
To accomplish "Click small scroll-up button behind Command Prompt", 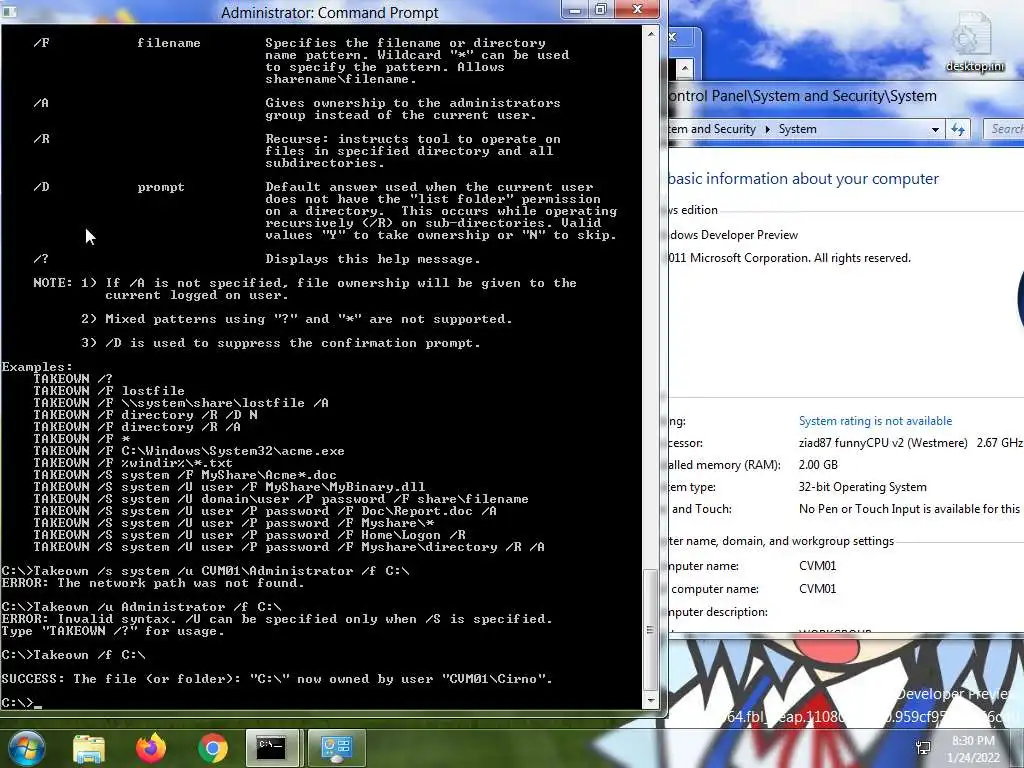I will click(684, 68).
